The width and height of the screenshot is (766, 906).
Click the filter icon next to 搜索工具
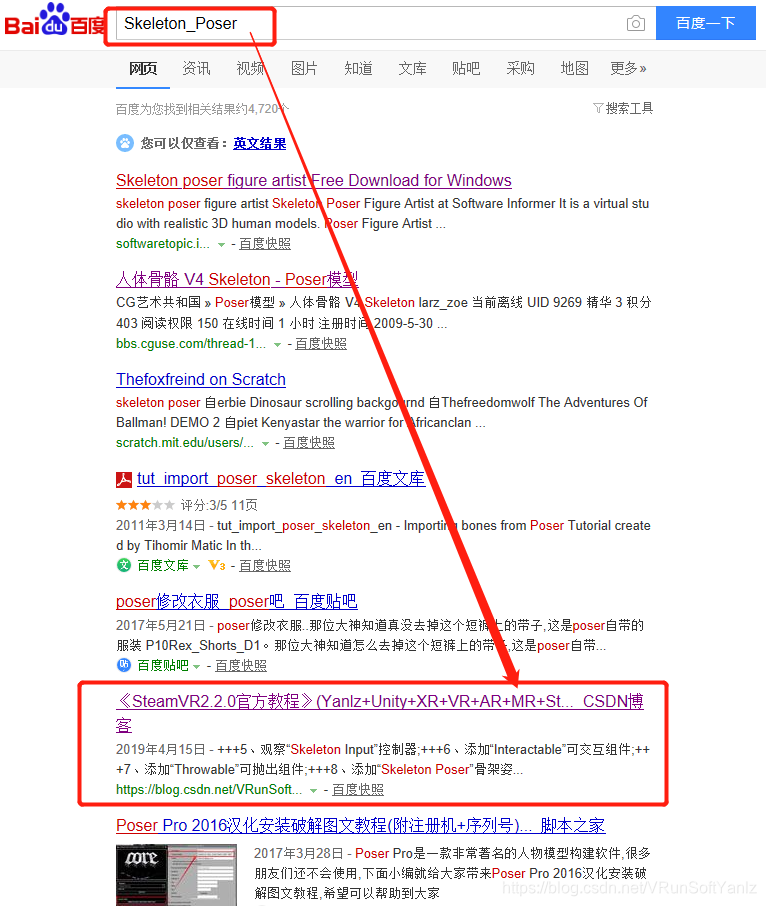pos(598,108)
